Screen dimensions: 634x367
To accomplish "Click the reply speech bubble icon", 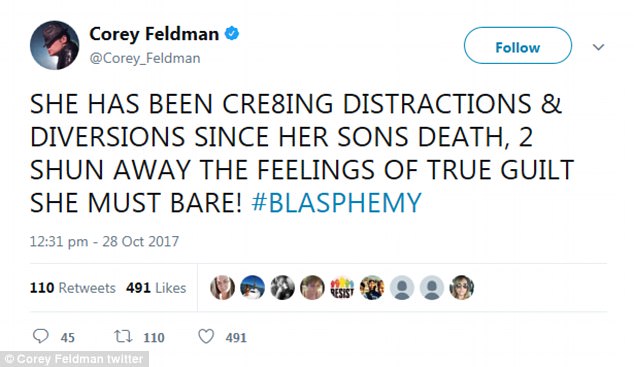I will [40, 336].
